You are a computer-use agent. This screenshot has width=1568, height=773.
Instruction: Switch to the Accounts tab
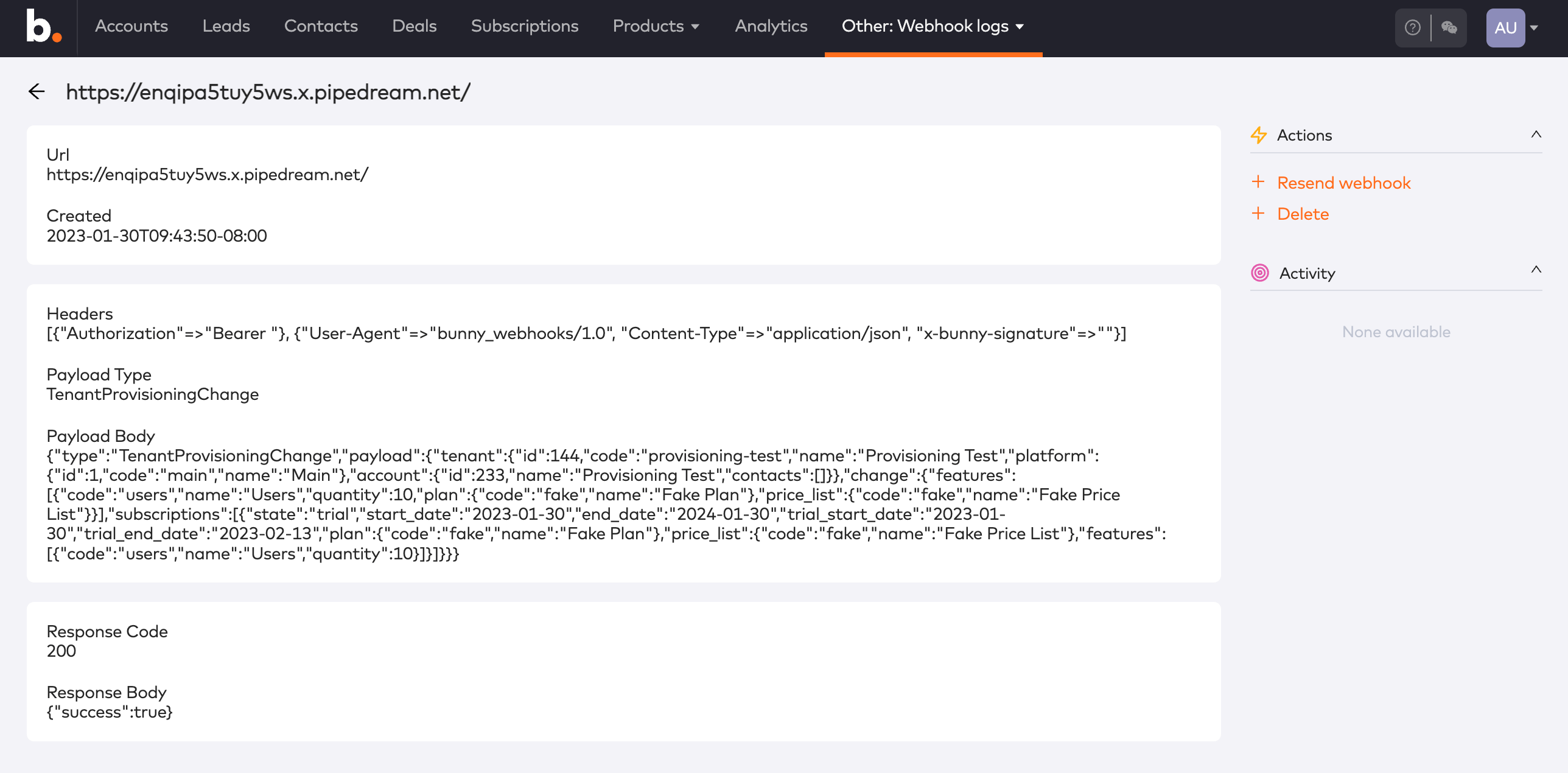point(131,26)
